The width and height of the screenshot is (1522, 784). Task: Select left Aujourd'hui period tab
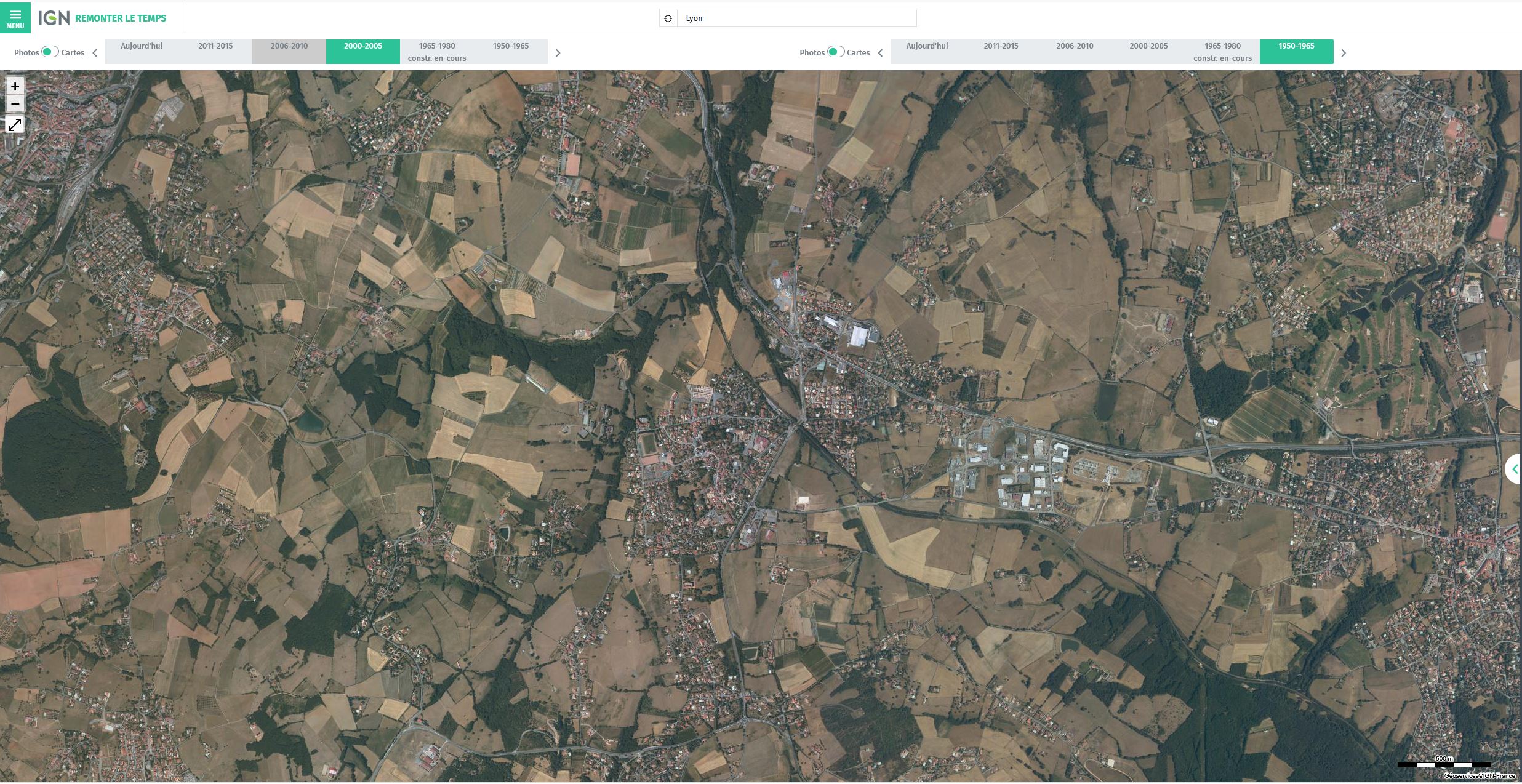click(x=142, y=51)
